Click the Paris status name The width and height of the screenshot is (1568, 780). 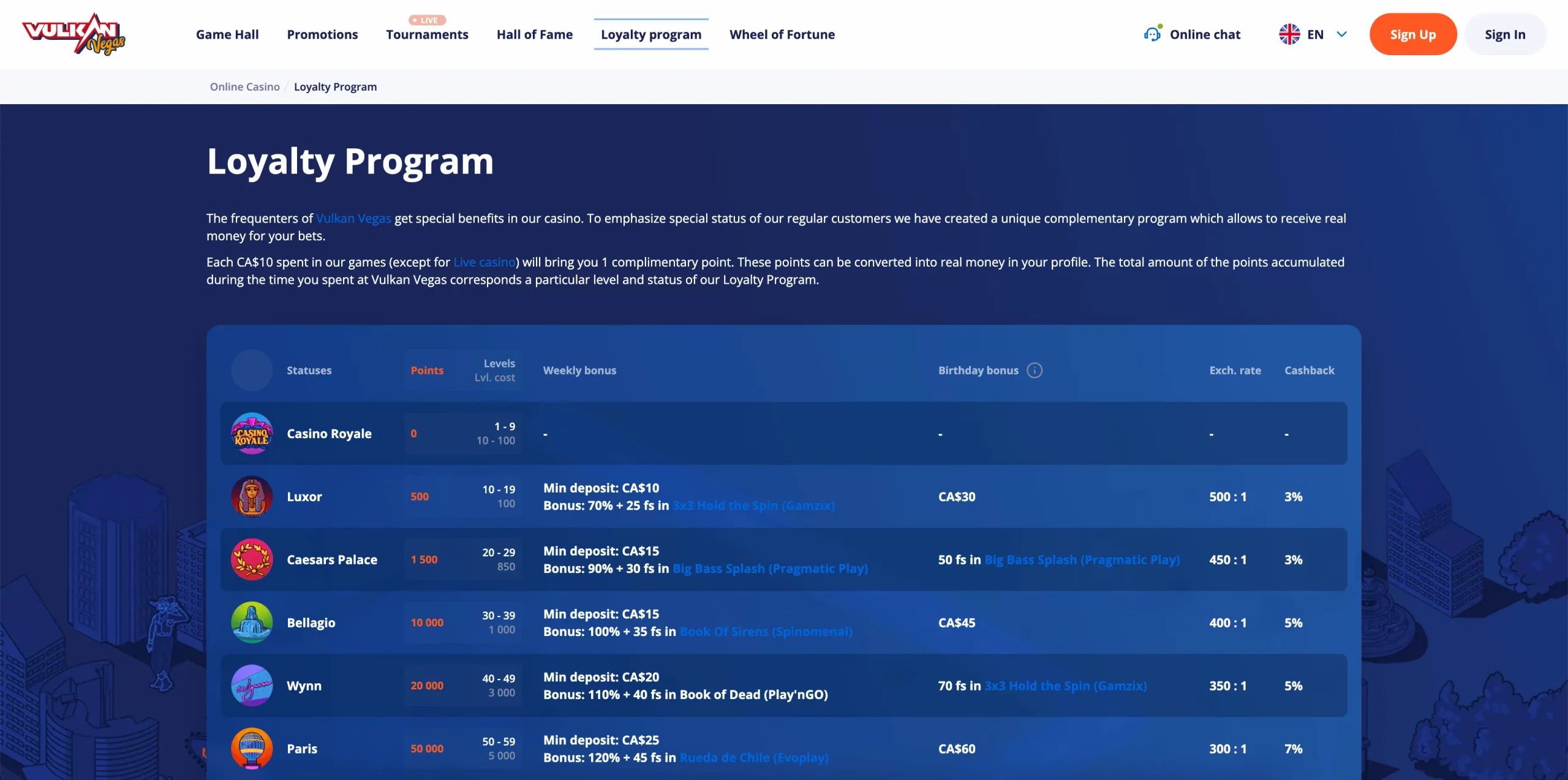(x=302, y=749)
